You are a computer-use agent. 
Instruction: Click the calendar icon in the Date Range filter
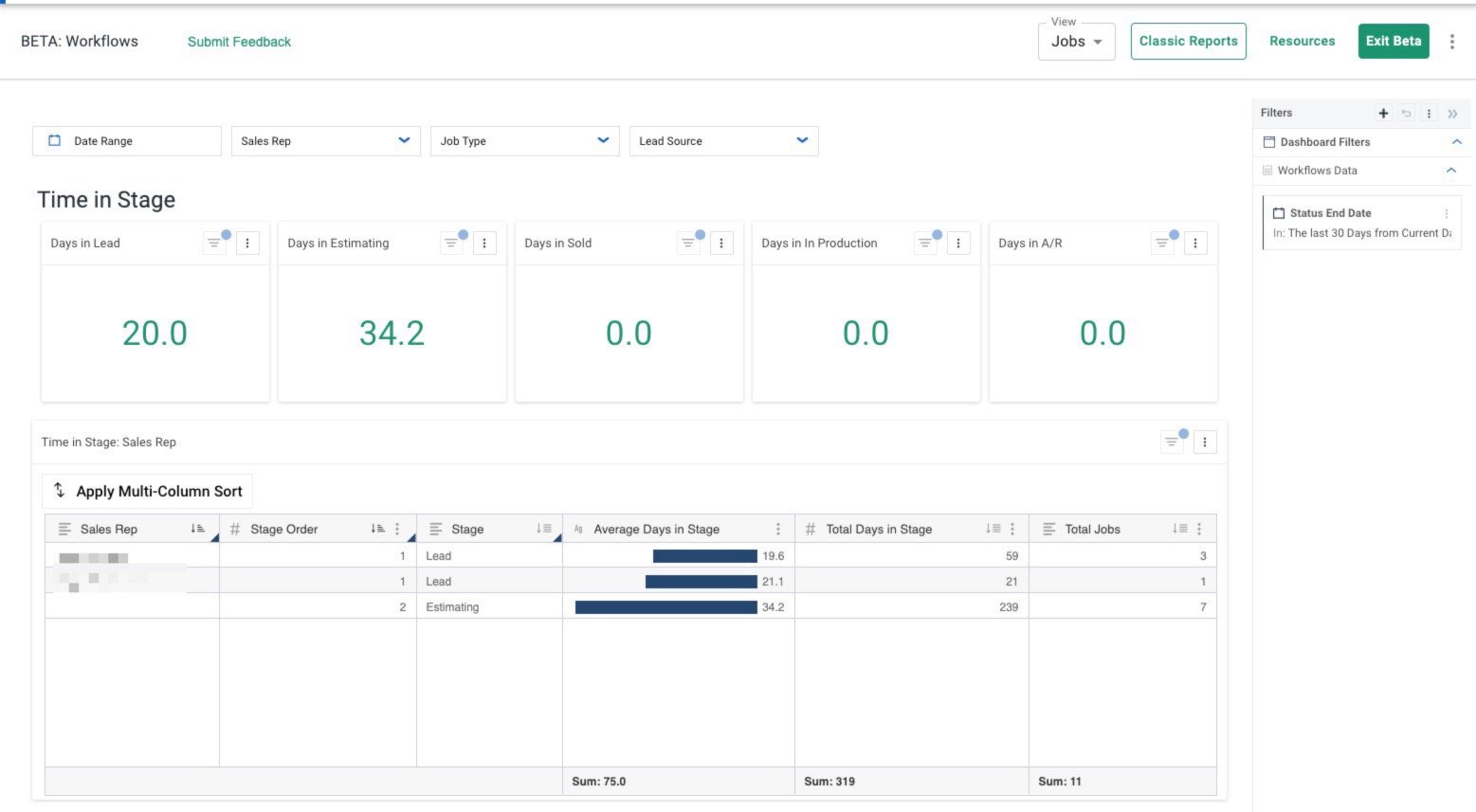(x=55, y=140)
